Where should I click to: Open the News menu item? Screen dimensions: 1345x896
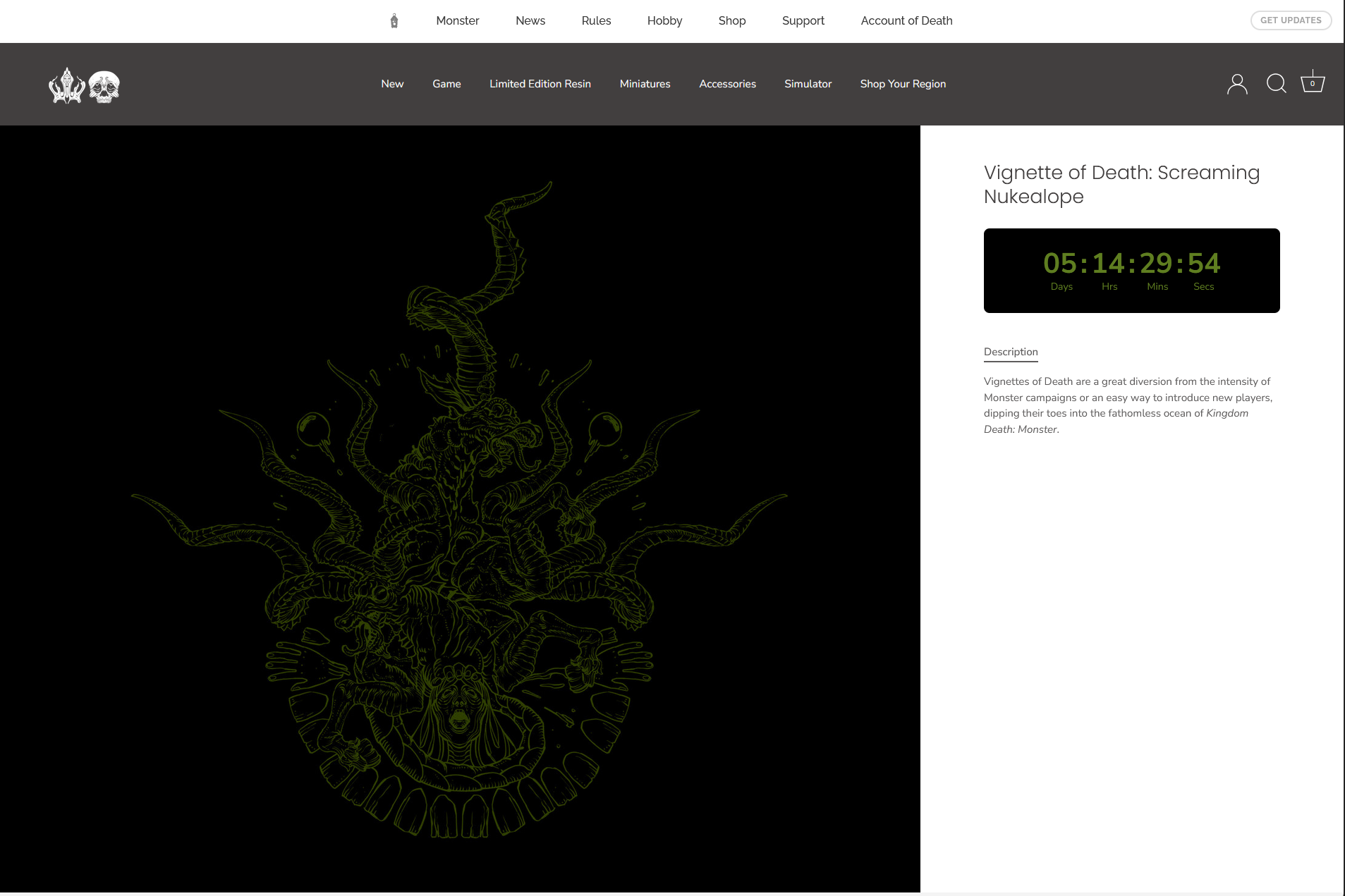(530, 21)
